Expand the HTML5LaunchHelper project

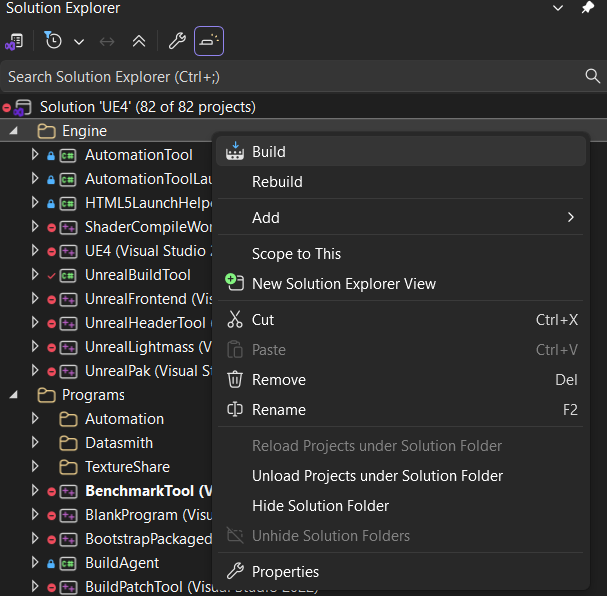pos(34,202)
